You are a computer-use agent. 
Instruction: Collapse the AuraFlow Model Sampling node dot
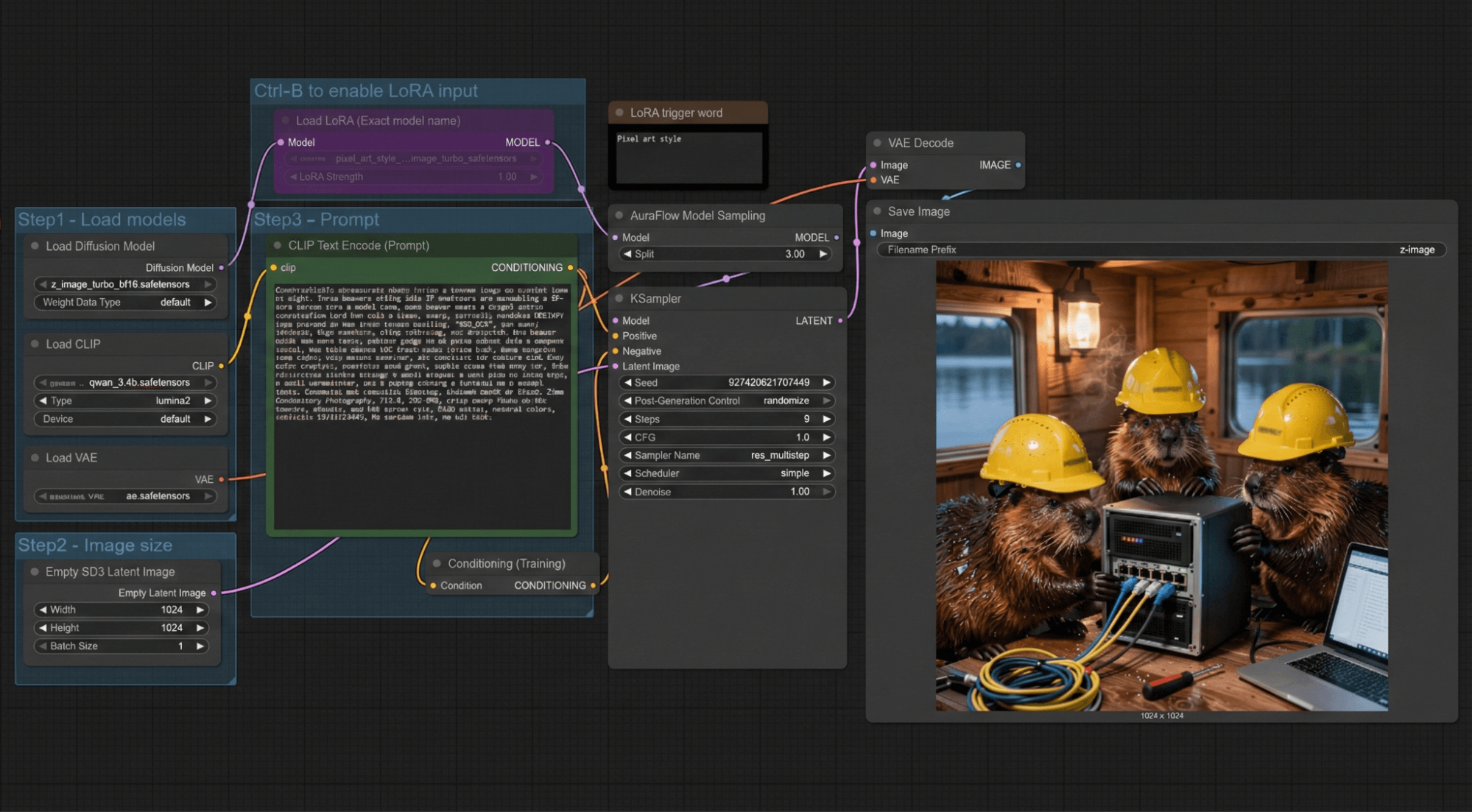619,215
